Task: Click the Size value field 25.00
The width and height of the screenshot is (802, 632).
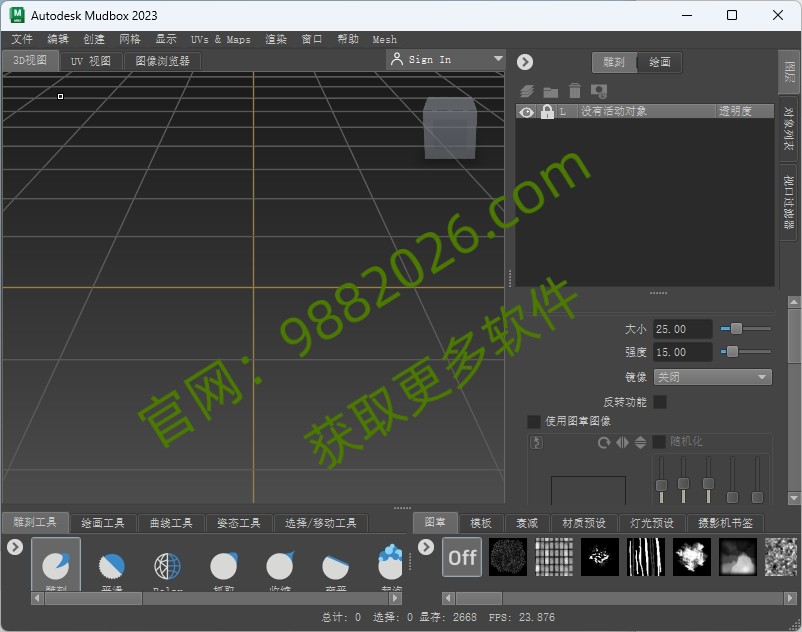Action: click(683, 329)
